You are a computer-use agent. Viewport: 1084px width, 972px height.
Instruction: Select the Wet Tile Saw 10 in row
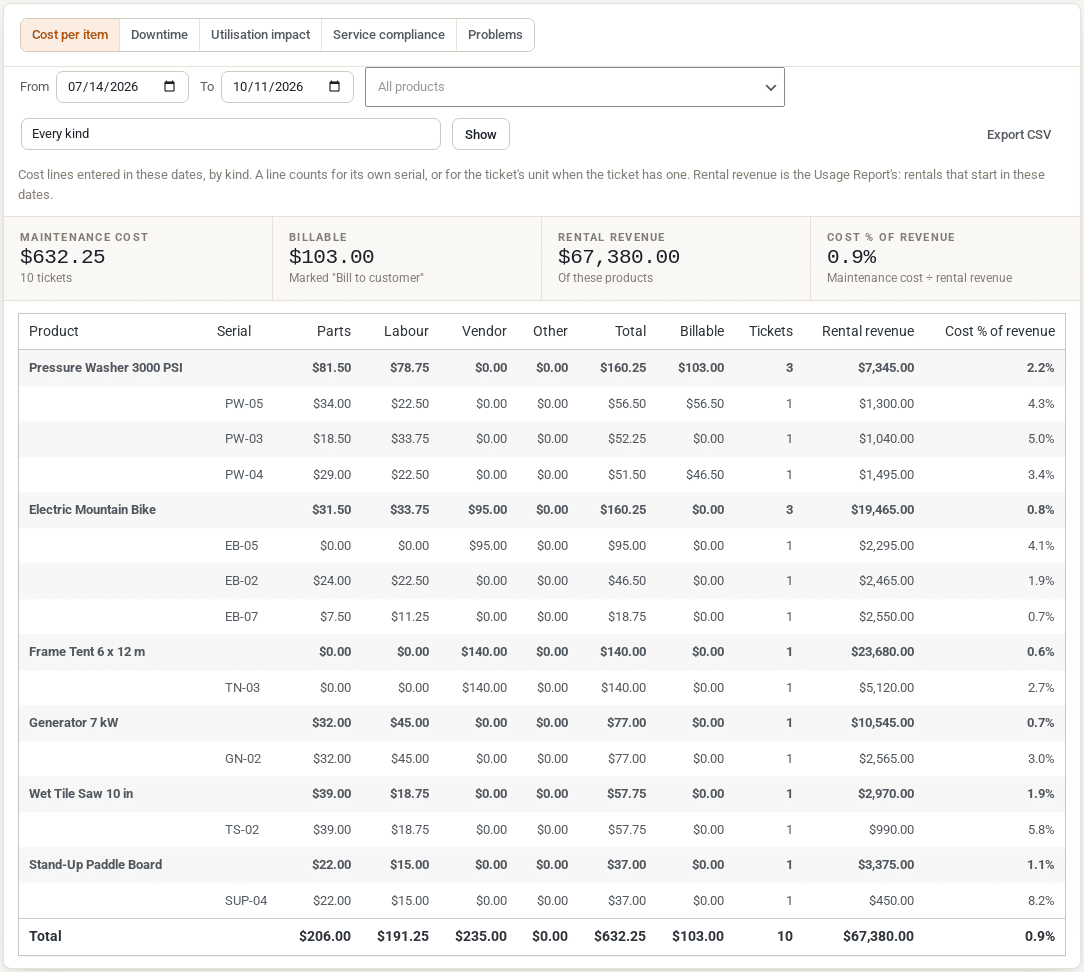click(542, 794)
